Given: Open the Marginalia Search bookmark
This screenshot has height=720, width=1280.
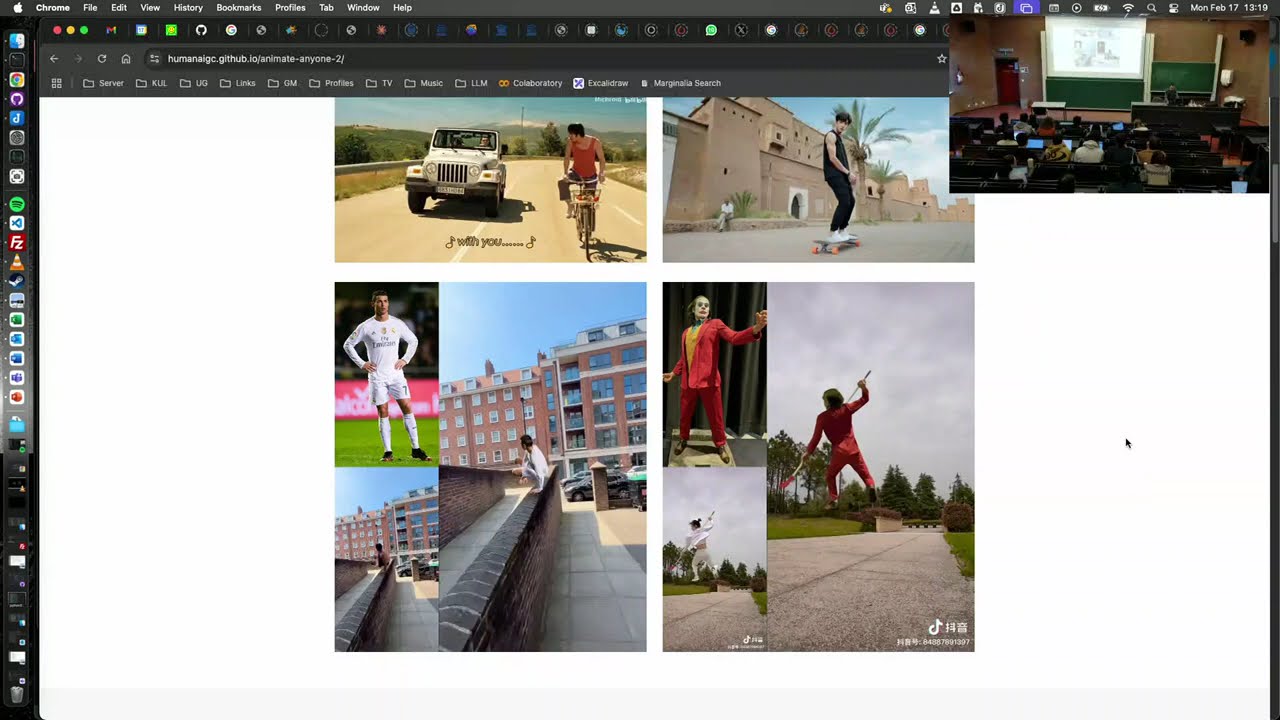Looking at the screenshot, I should [x=680, y=83].
